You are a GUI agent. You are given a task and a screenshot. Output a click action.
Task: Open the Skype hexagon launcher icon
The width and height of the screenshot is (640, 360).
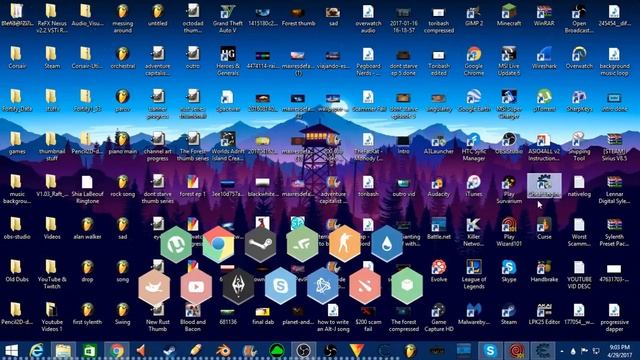tap(280, 286)
